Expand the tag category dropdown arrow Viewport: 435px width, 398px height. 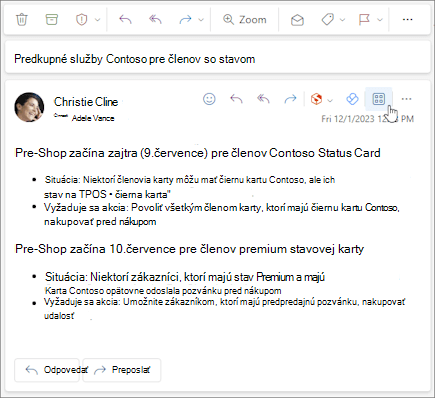click(342, 20)
